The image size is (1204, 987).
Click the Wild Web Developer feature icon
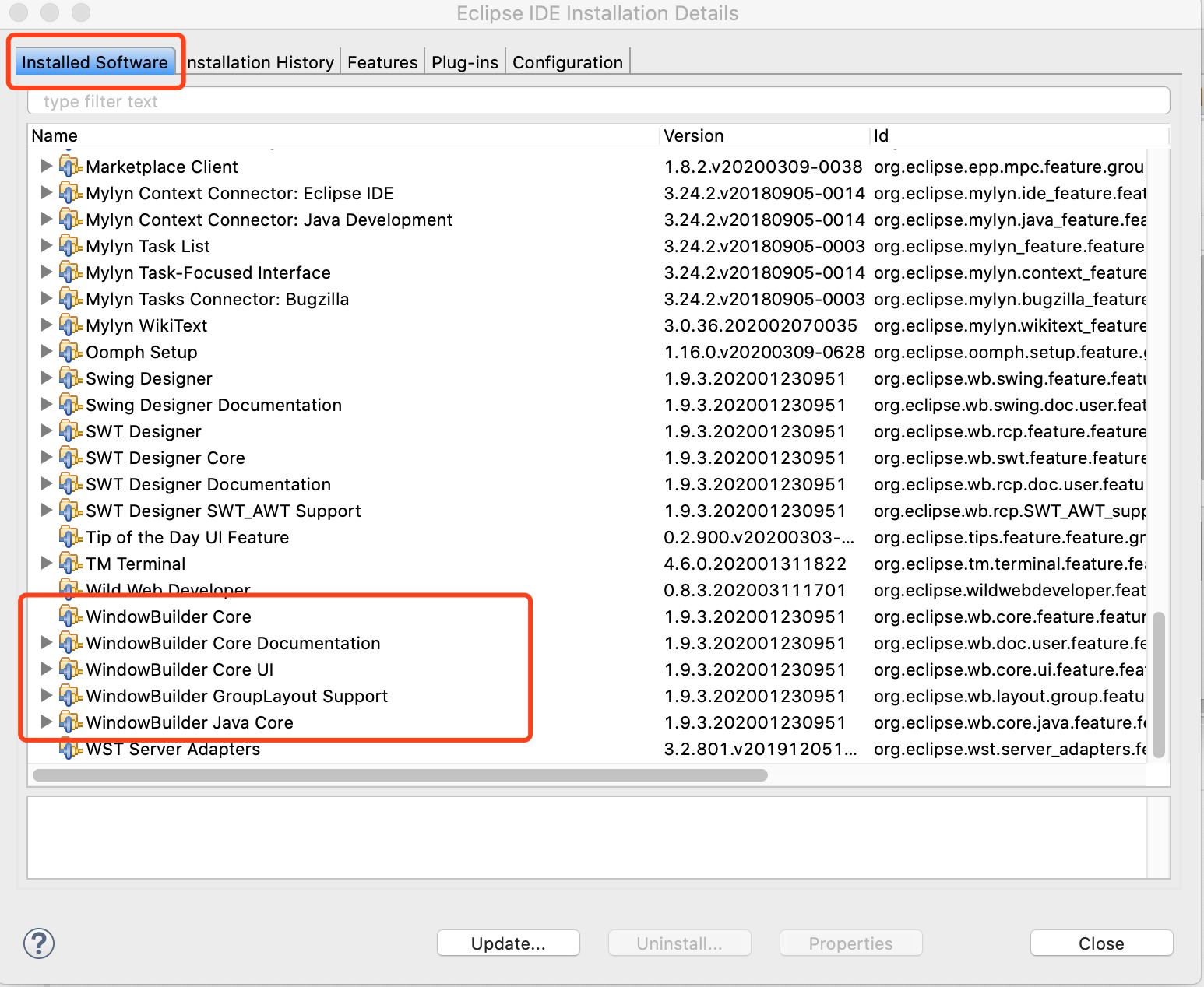click(70, 589)
